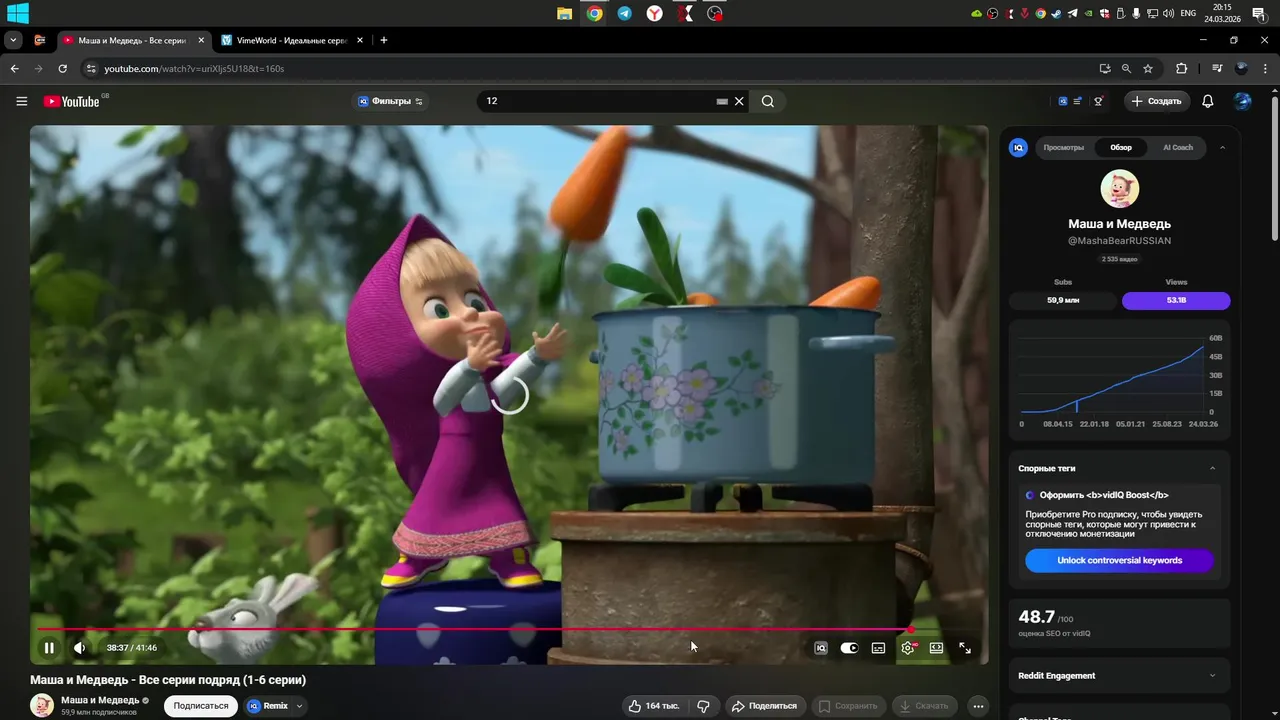Open File Explorer from the taskbar
1280x720 pixels.
point(564,13)
